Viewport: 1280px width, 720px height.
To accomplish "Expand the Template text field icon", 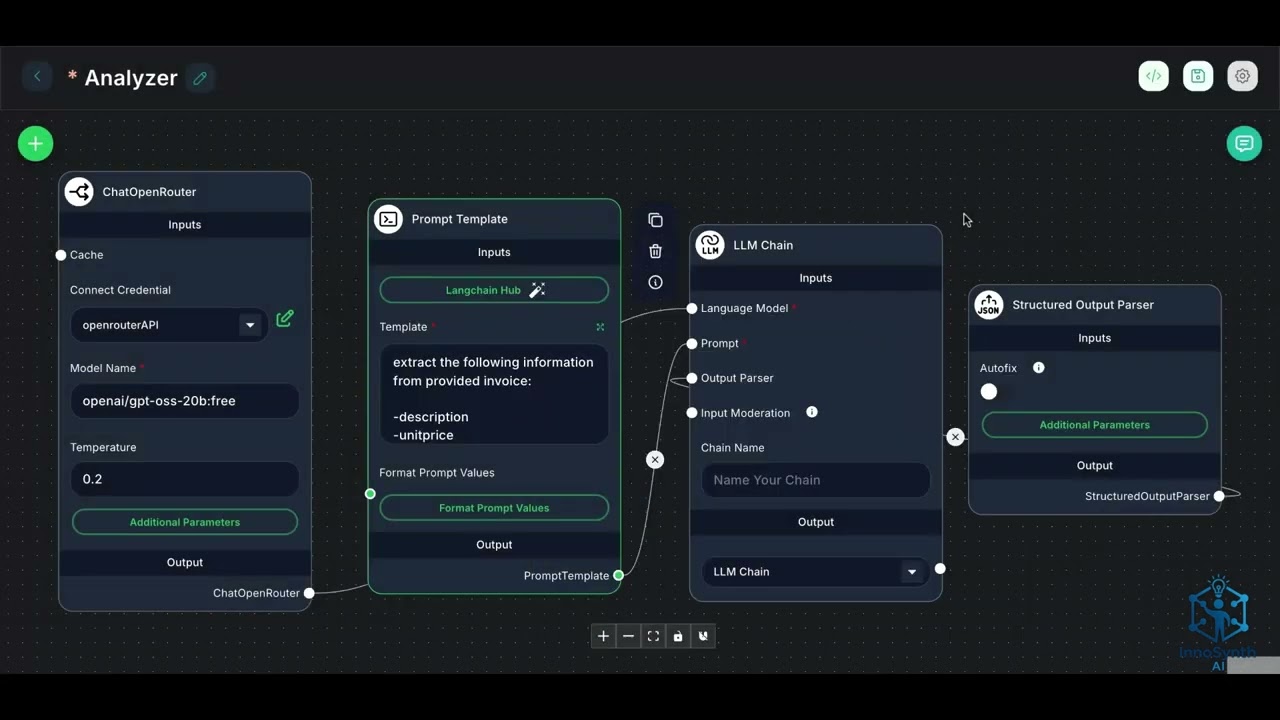I will point(600,327).
